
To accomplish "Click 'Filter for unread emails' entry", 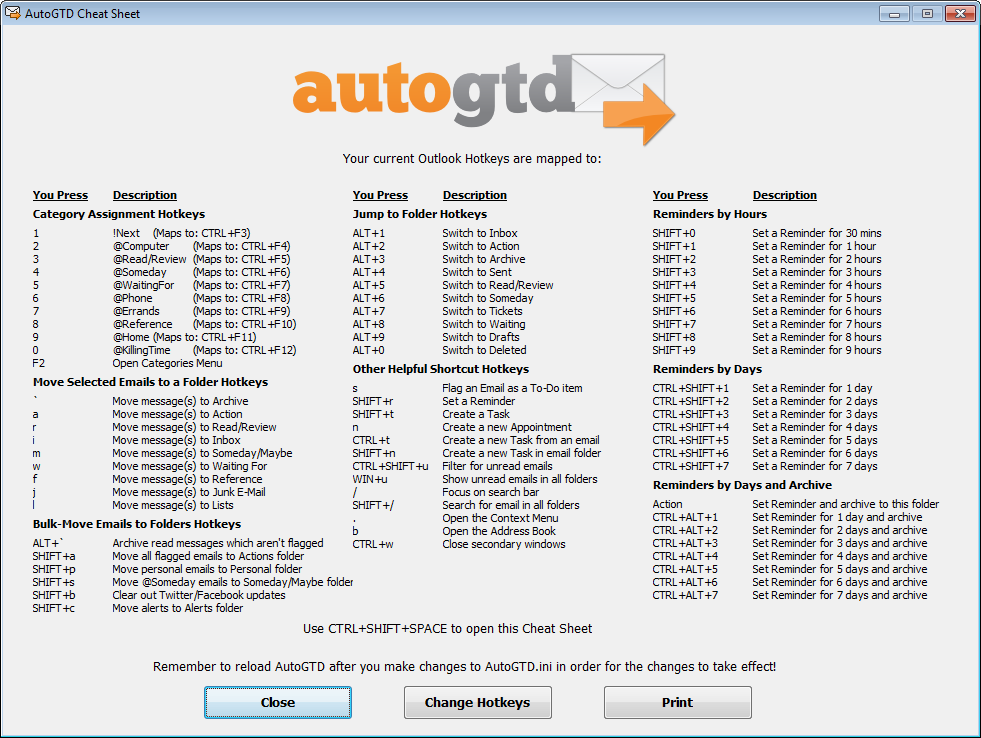I will [497, 466].
